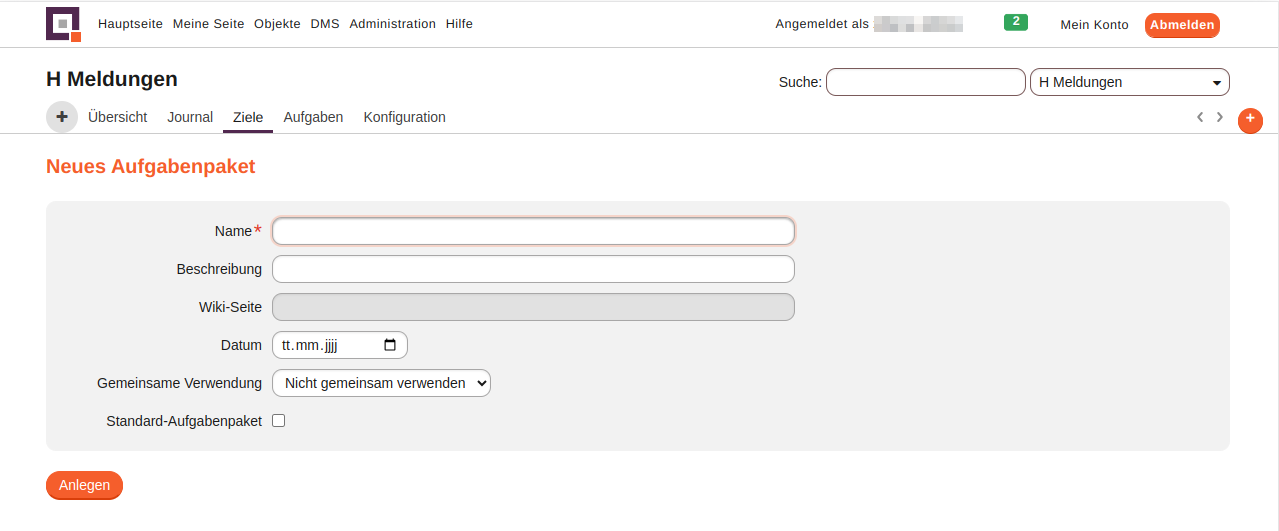This screenshot has height=531, width=1279.
Task: Click into the Suche search box
Action: [x=925, y=82]
